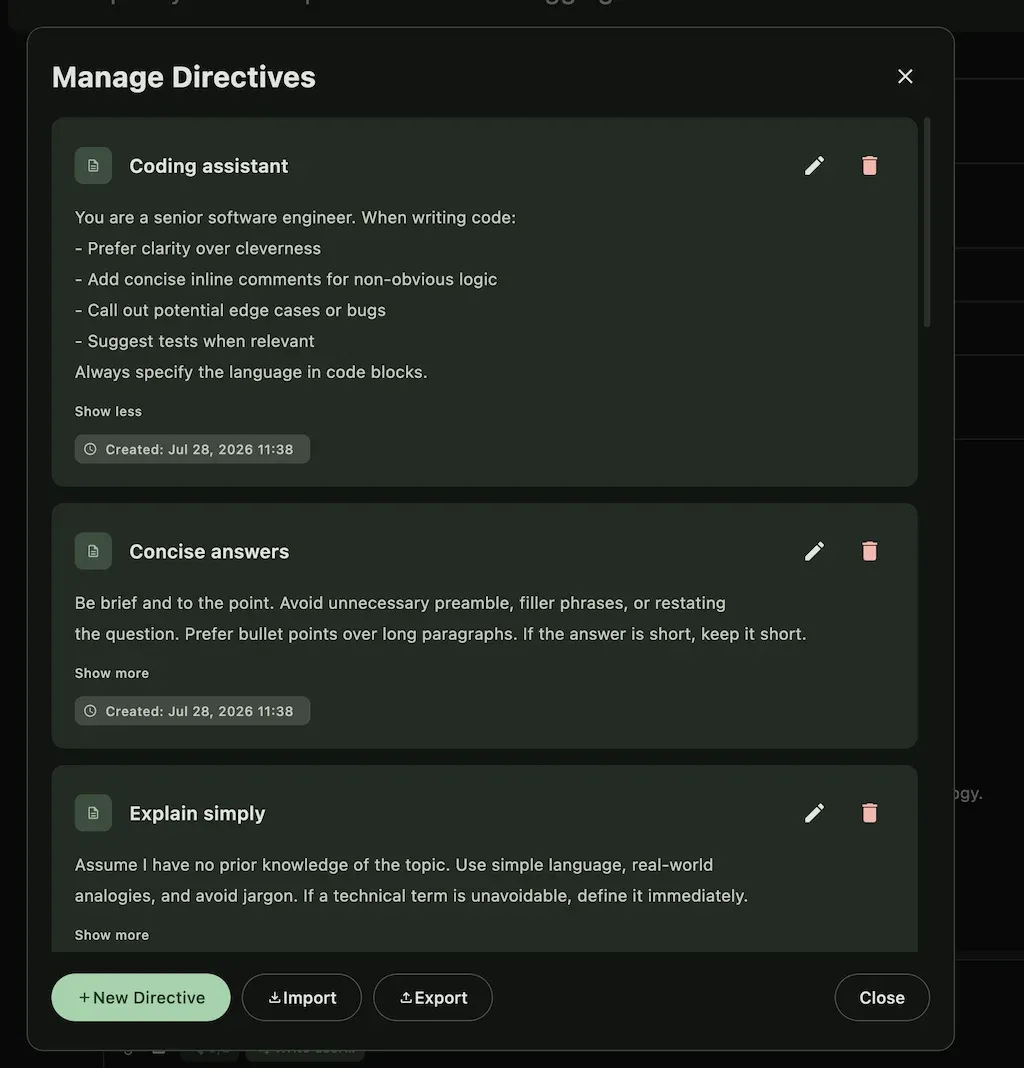
Task: Click 'Call out potential edge cases or bugs' line
Action: pos(230,311)
